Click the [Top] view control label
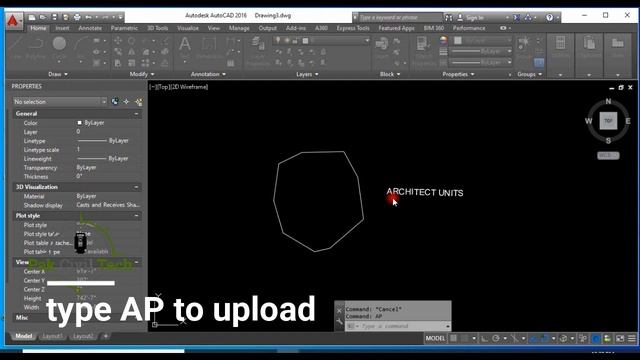The height and width of the screenshot is (360, 640). [x=163, y=87]
